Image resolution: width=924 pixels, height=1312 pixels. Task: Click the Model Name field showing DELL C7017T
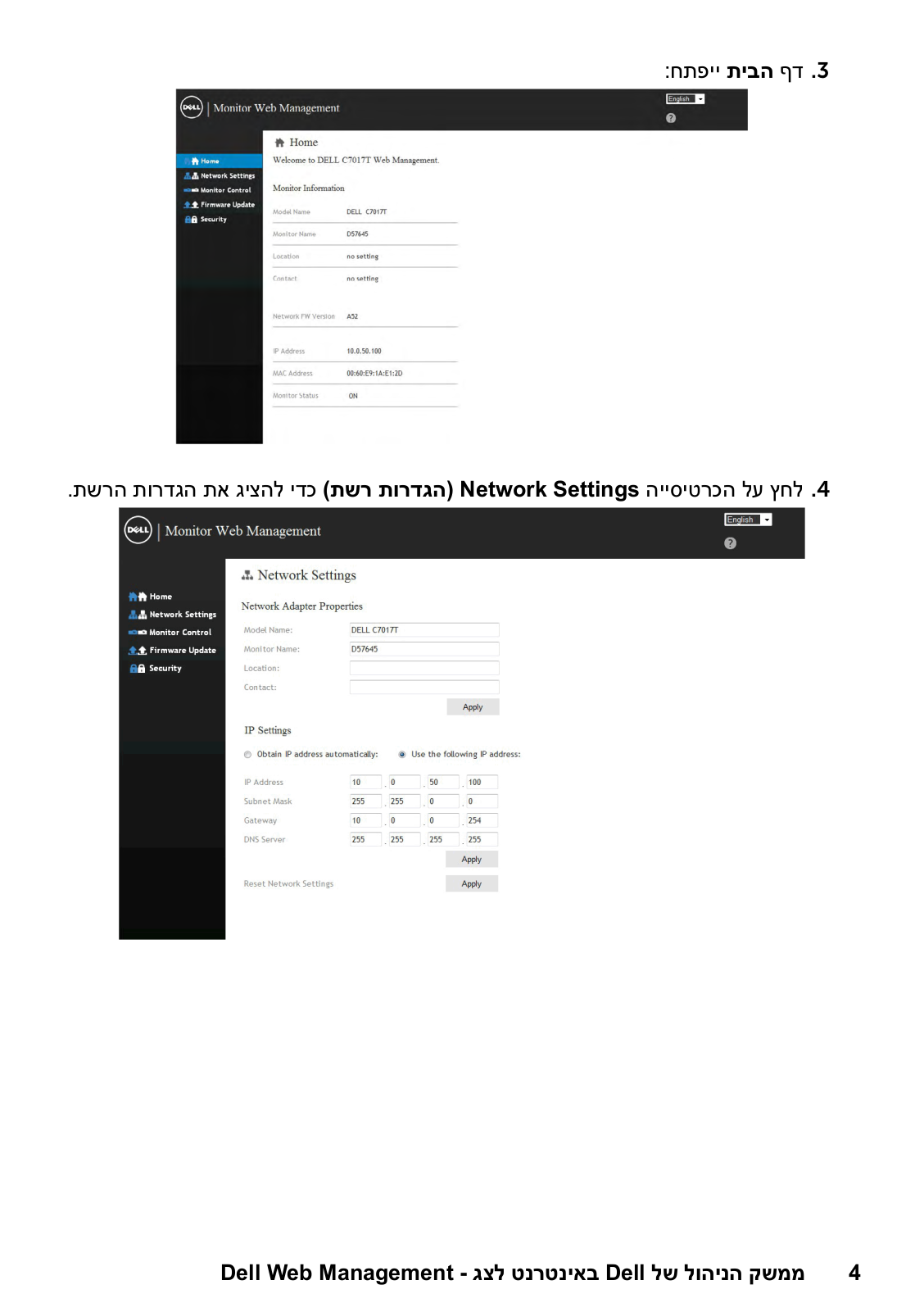point(424,630)
